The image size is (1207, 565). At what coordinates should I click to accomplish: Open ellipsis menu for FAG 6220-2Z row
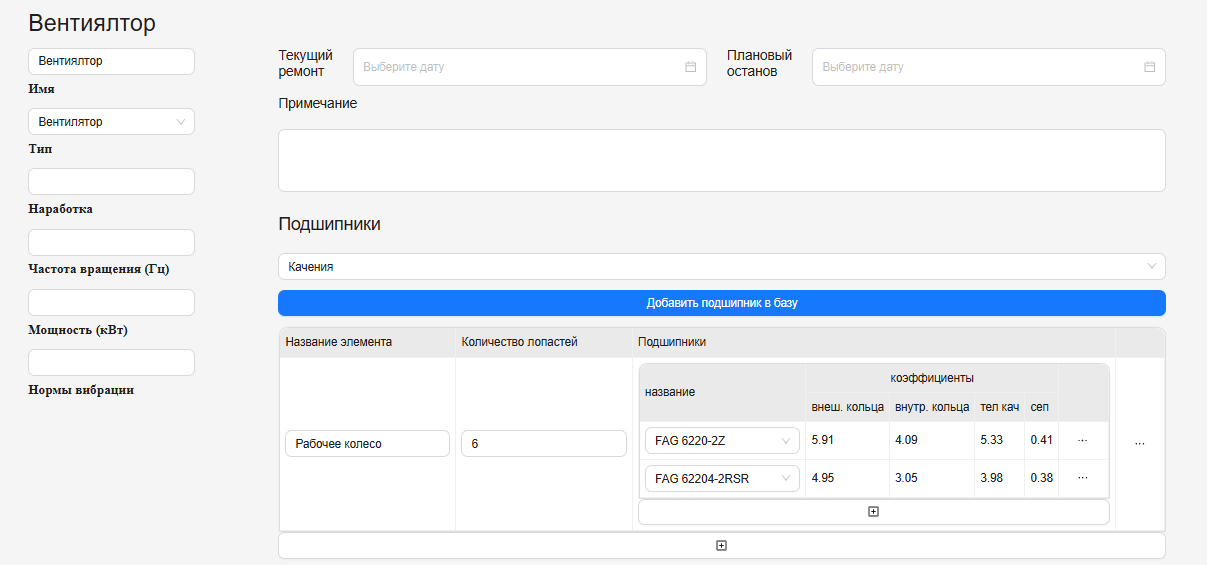(x=1082, y=440)
